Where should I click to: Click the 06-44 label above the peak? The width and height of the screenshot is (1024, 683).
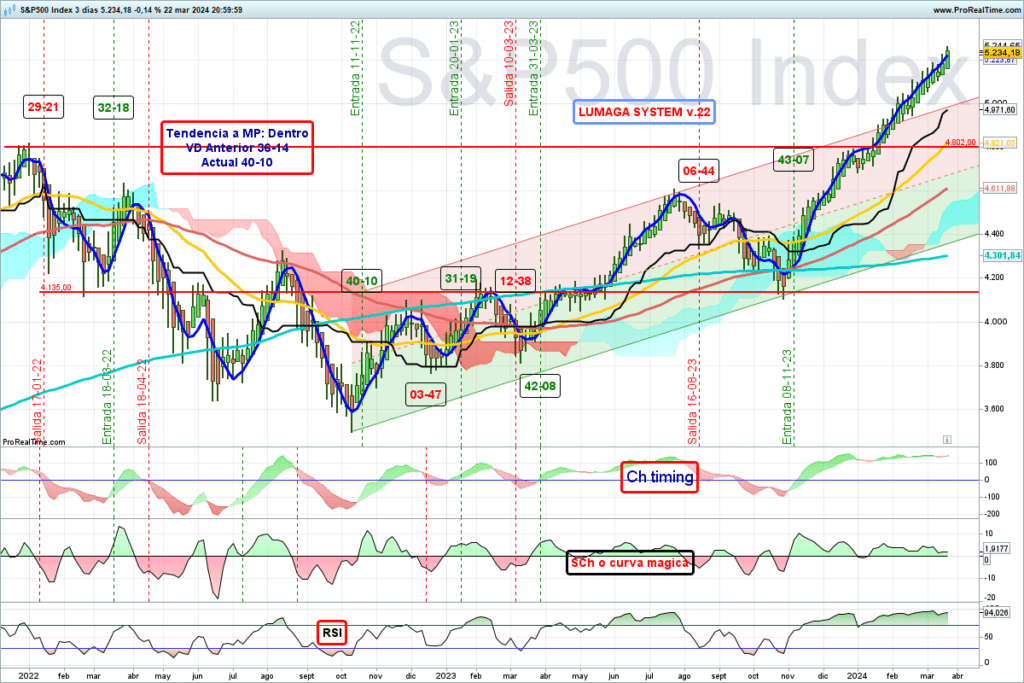699,171
